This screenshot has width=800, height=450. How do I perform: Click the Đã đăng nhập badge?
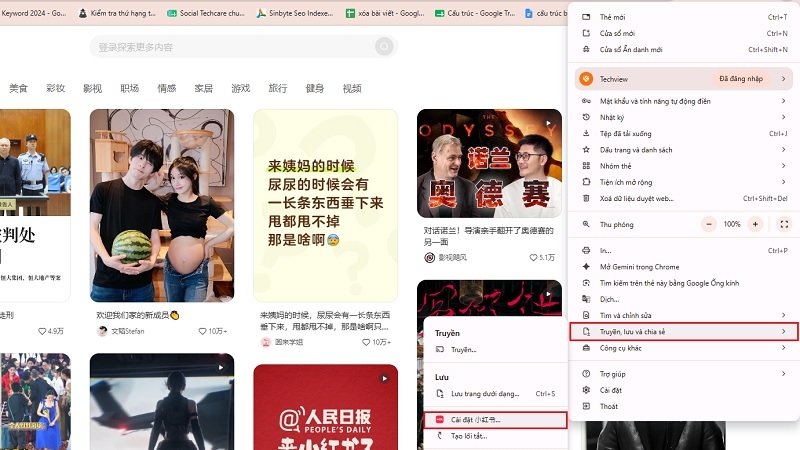coord(741,79)
